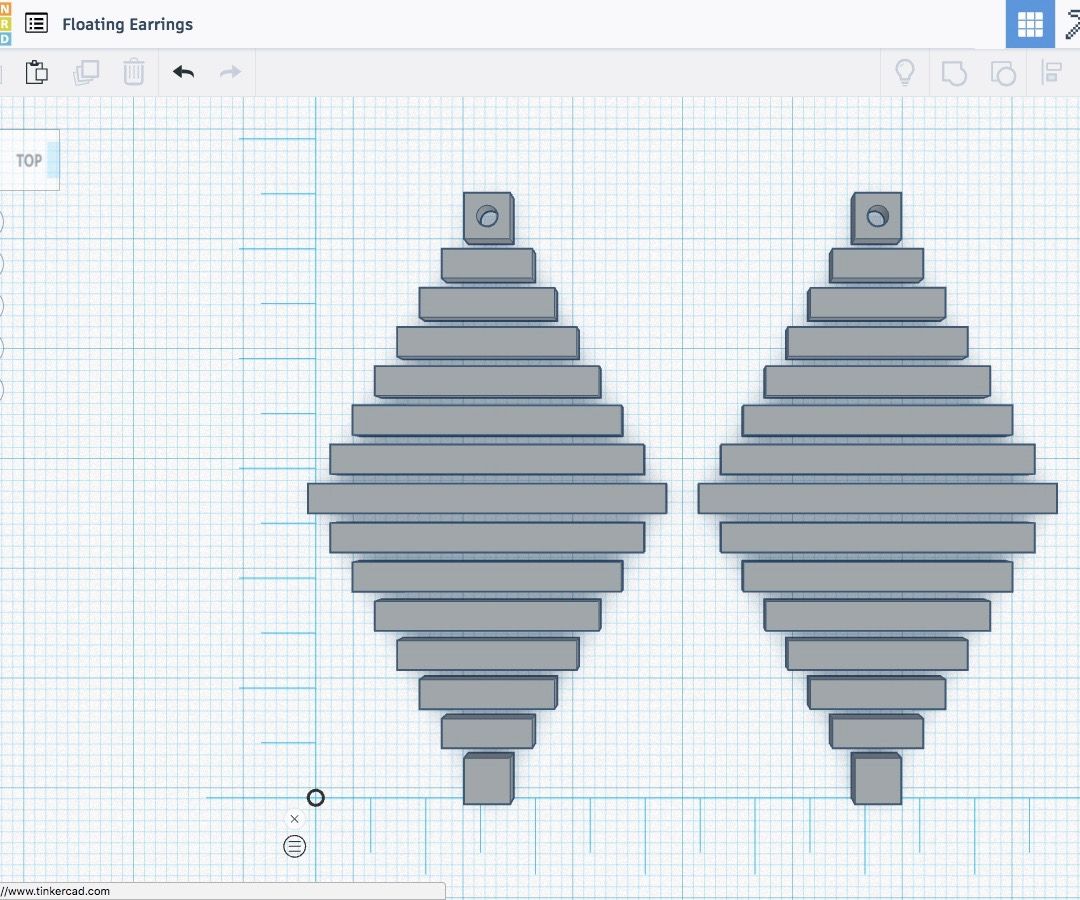The image size is (1080, 900).
Task: Click the pencil edit icon top right
Action: (1070, 23)
